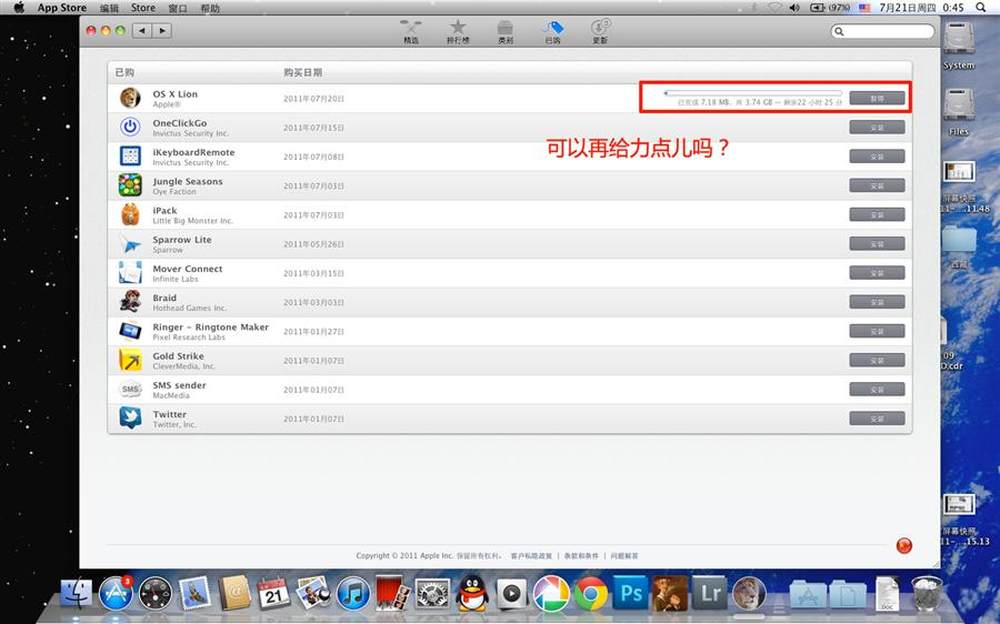
Task: Click the SMS sender app icon
Action: click(x=130, y=389)
